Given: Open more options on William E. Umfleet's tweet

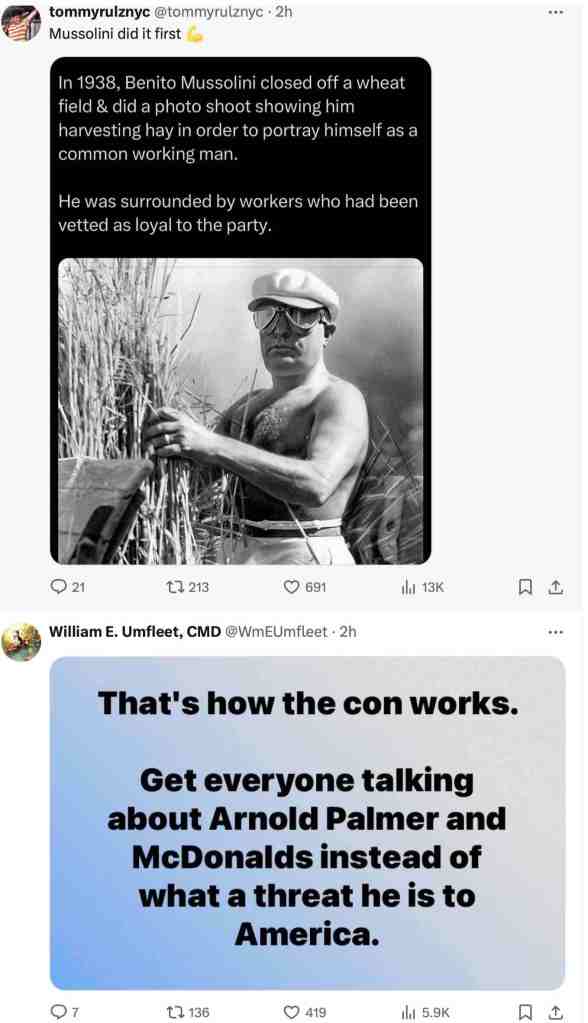Looking at the screenshot, I should tap(555, 632).
